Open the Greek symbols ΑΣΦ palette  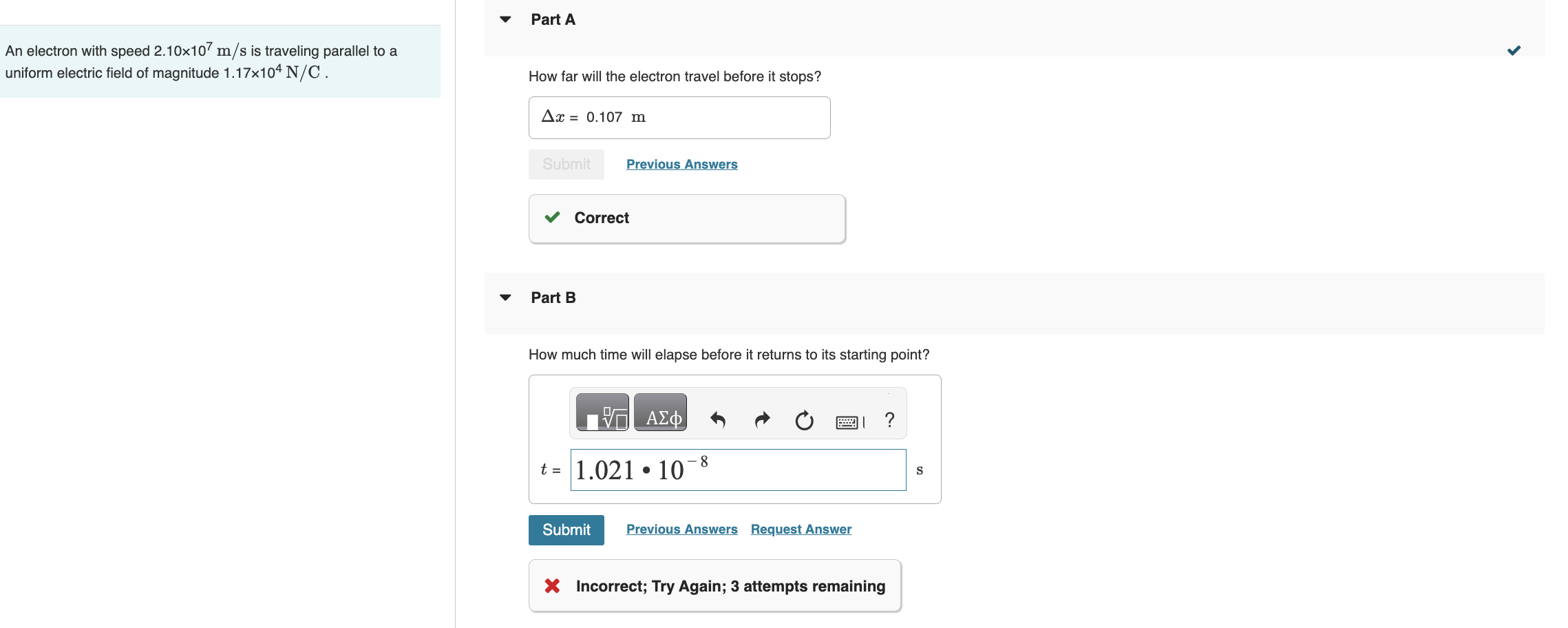[x=660, y=412]
